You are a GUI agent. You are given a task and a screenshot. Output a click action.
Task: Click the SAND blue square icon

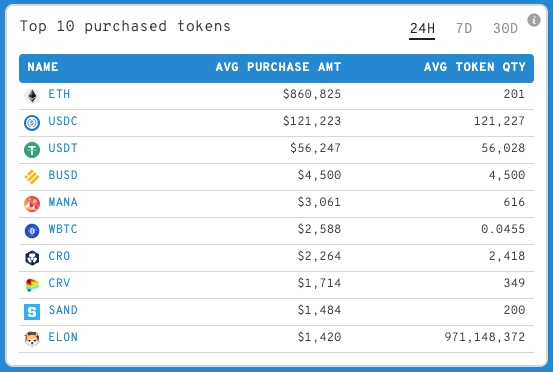coord(32,312)
